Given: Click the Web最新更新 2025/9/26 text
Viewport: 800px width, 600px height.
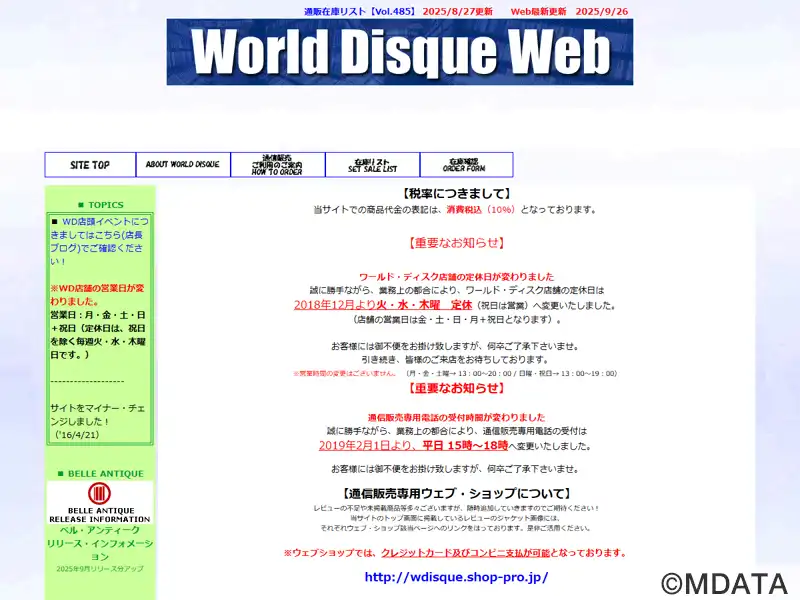Looking at the screenshot, I should pos(569,12).
